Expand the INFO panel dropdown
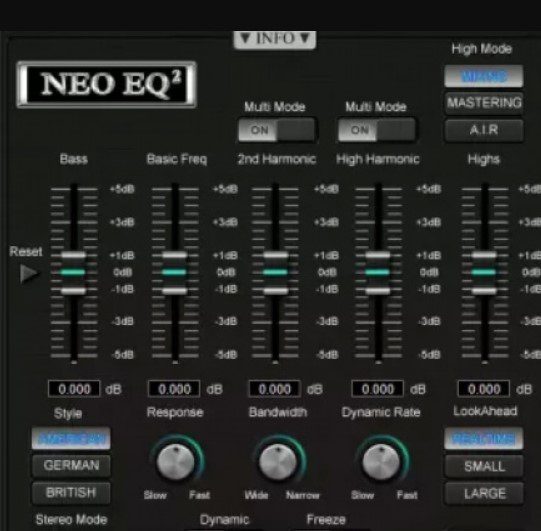 click(x=275, y=39)
